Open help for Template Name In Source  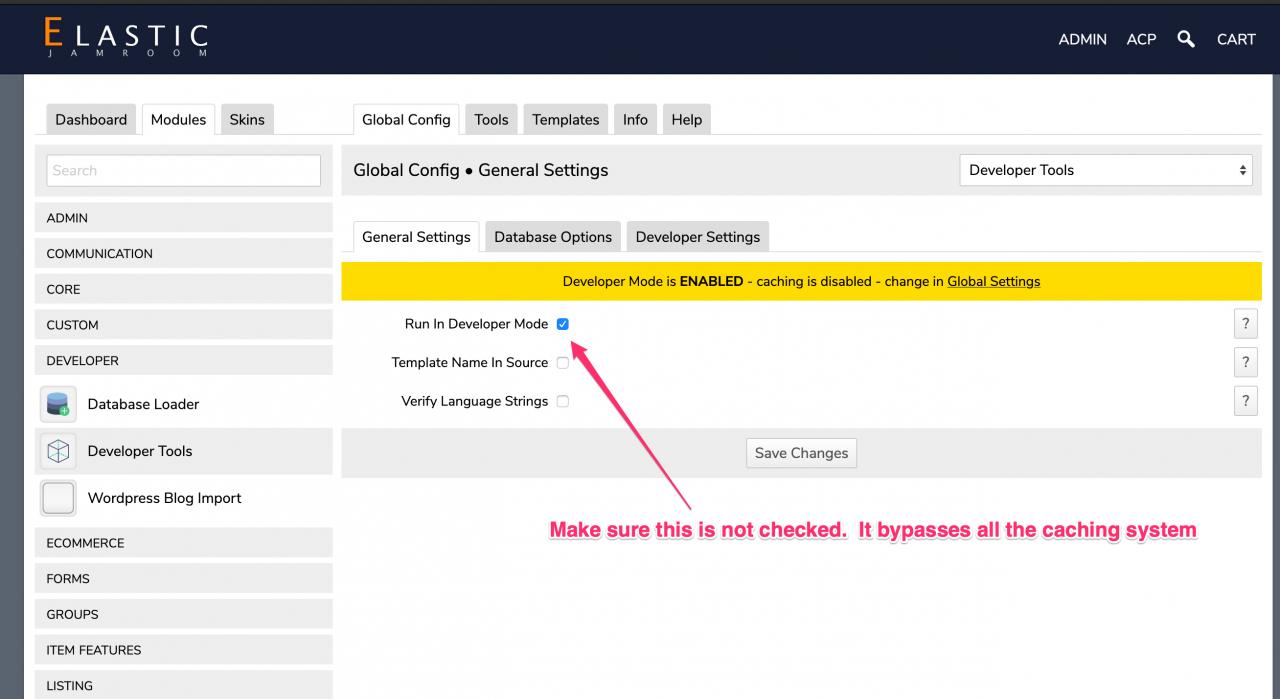point(1245,362)
